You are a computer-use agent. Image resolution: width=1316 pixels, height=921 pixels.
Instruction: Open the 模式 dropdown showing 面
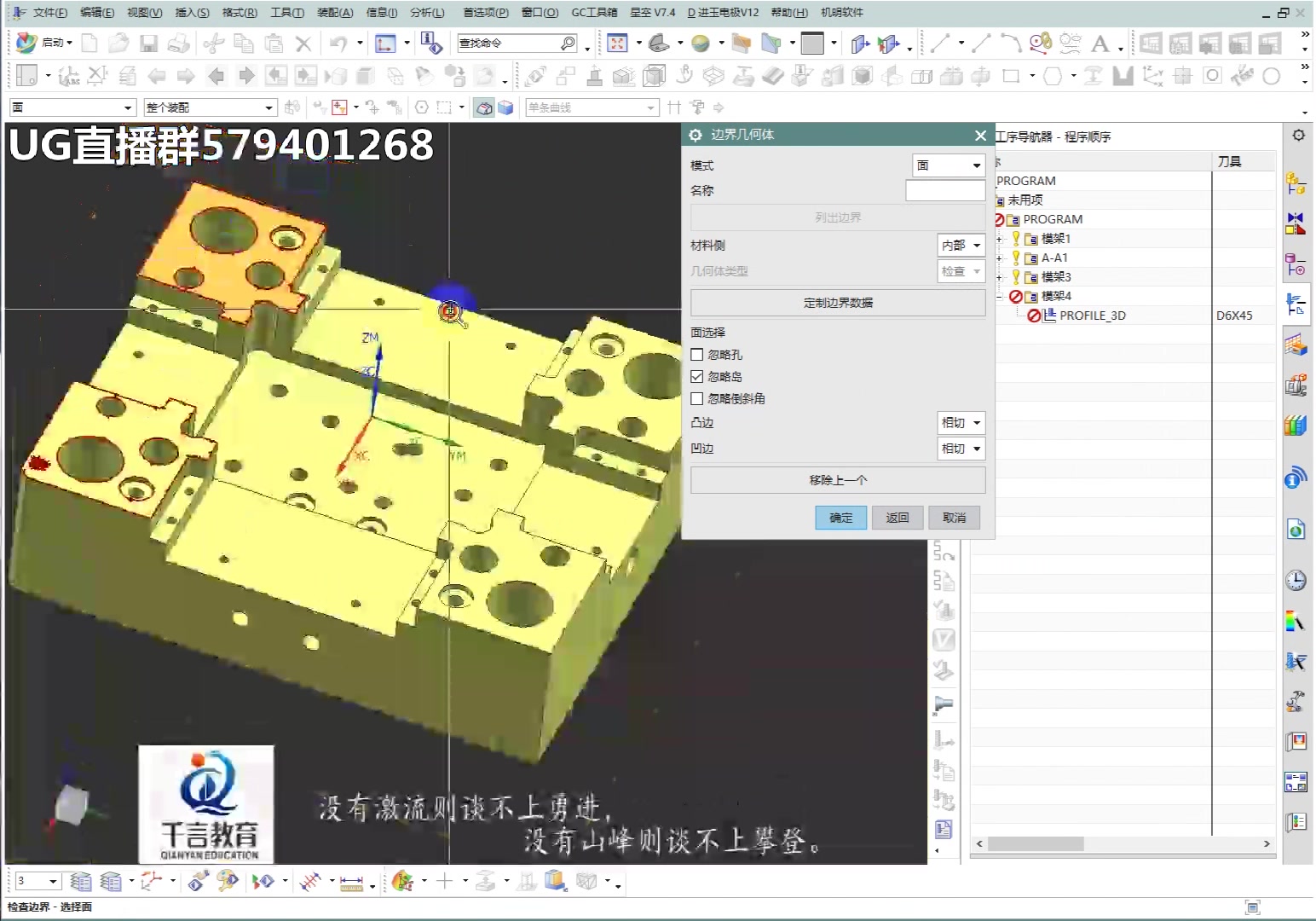point(947,165)
